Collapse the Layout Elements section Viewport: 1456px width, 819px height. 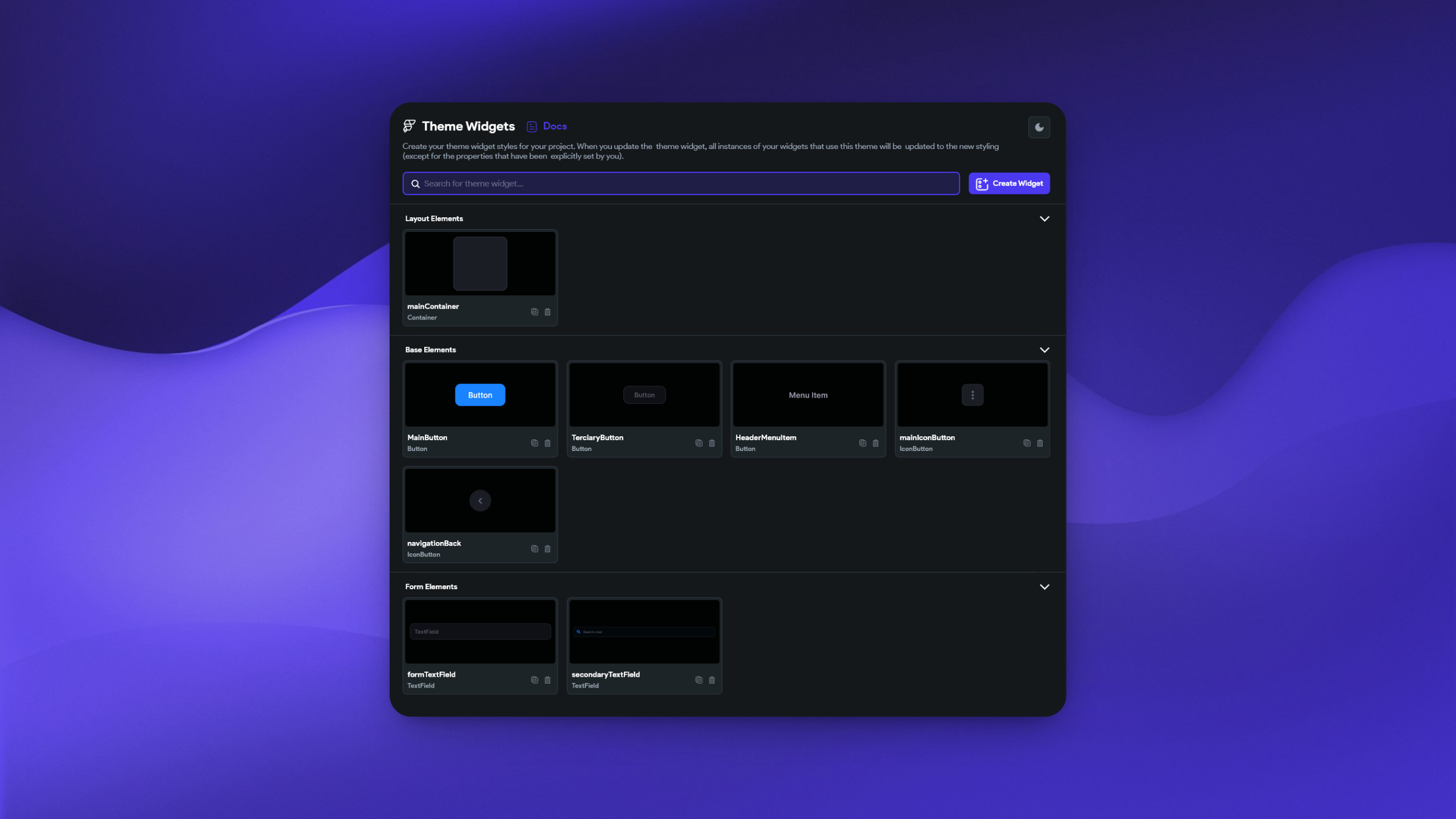point(1044,218)
